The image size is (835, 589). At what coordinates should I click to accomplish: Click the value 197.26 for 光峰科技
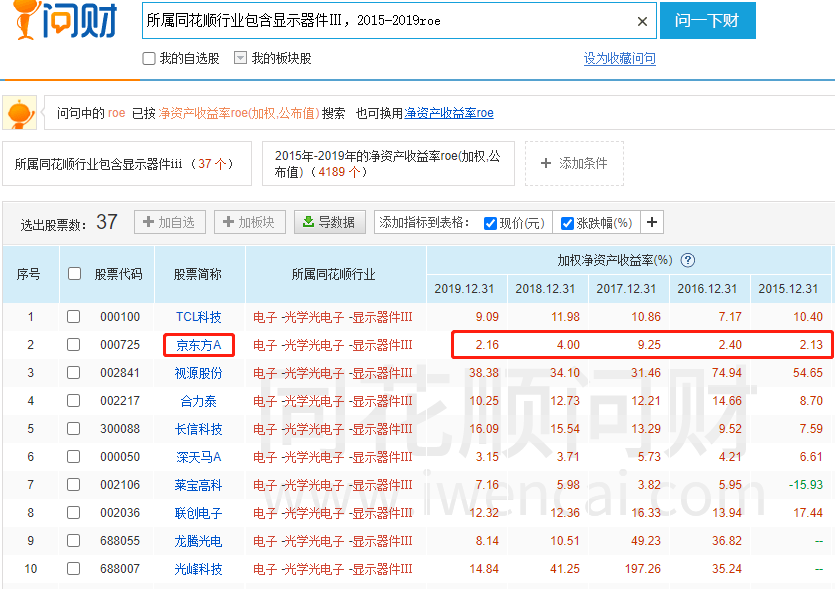pyautogui.click(x=642, y=569)
